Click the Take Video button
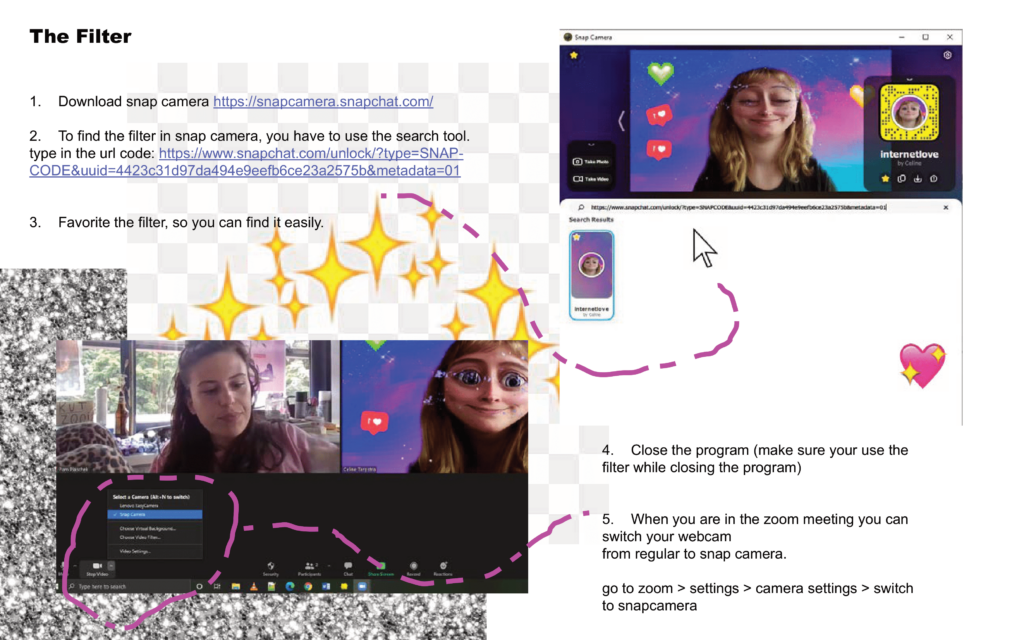Screen dimensions: 1024x640 [x=590, y=179]
